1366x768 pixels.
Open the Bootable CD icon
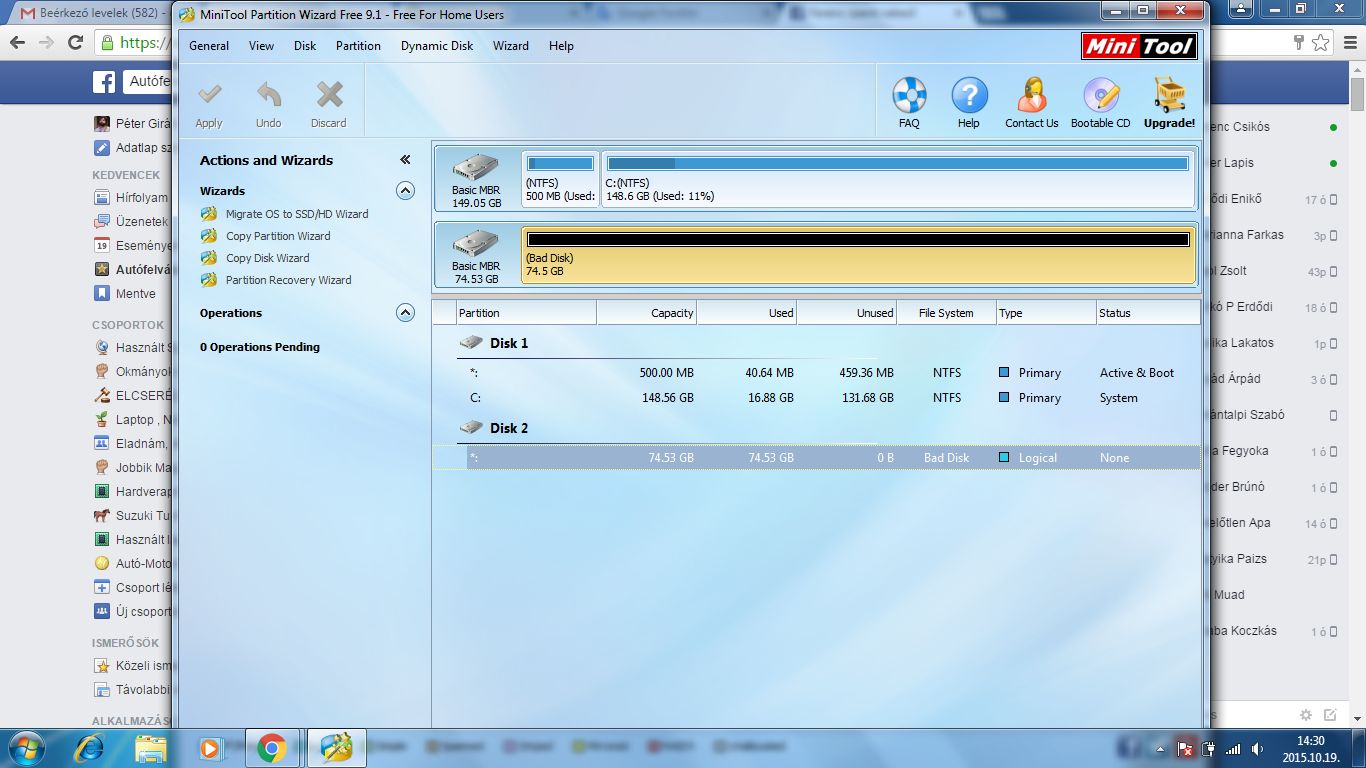[x=1100, y=96]
